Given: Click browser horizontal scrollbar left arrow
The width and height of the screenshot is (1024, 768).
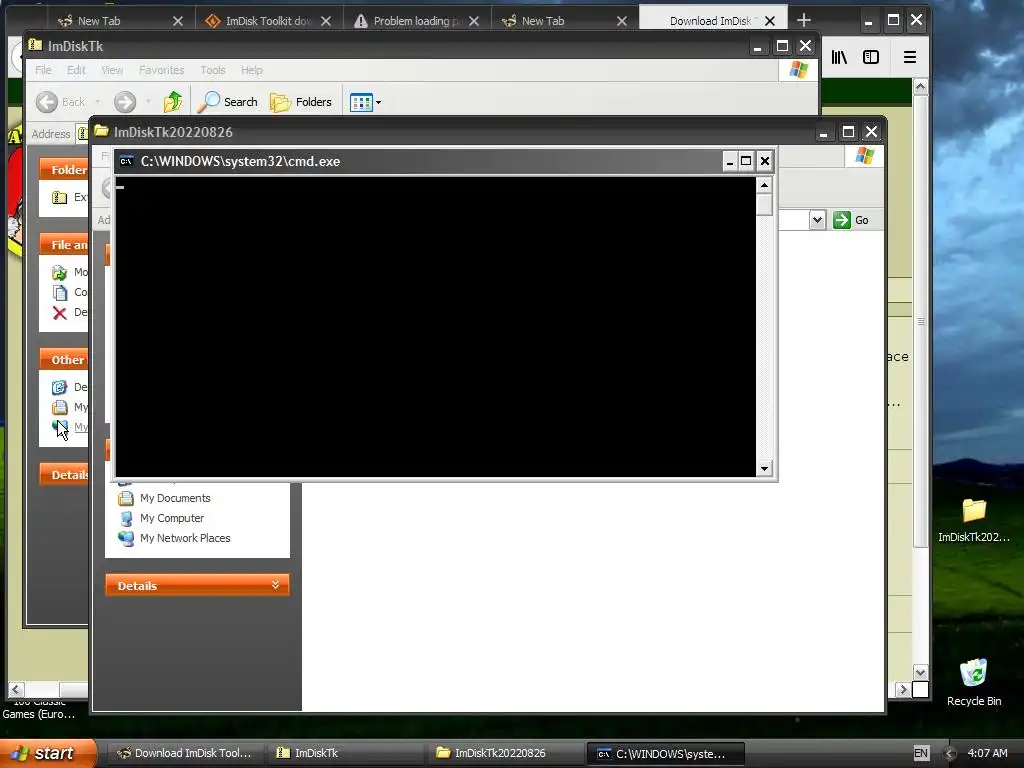Looking at the screenshot, I should pos(16,689).
